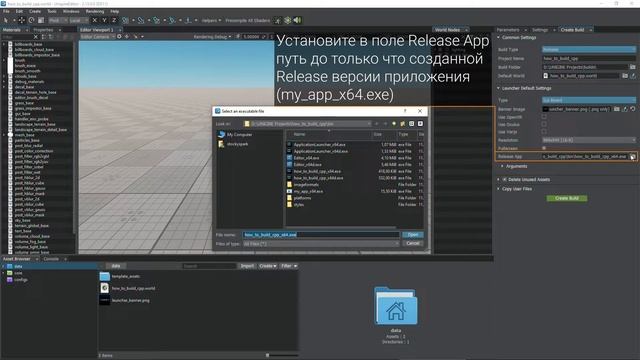The image size is (640, 360).
Task: Click Open in the file dialog
Action: pos(413,235)
